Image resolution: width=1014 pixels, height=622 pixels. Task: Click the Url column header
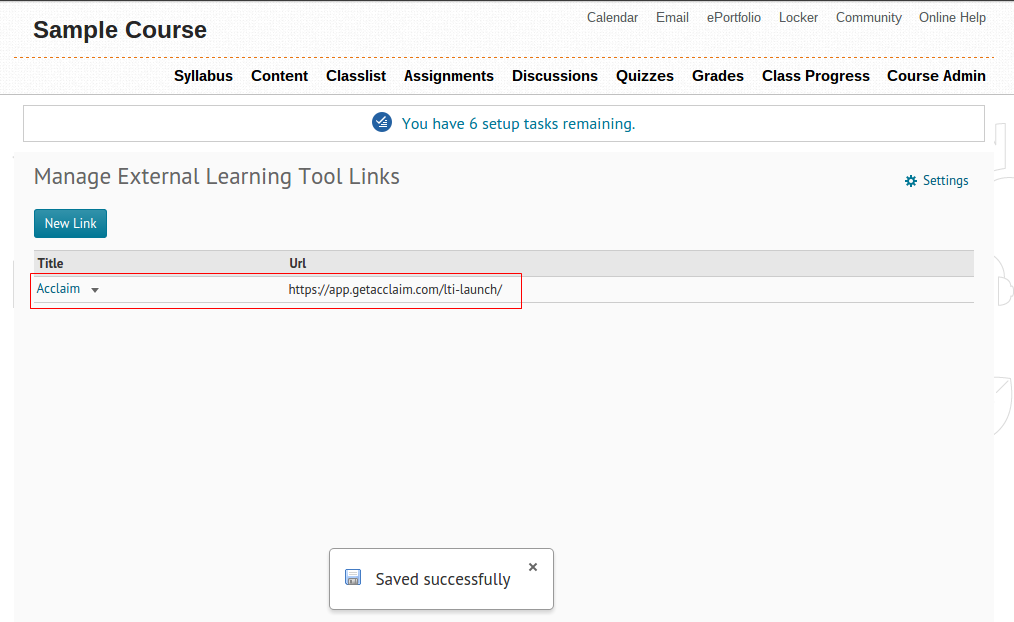click(x=297, y=263)
